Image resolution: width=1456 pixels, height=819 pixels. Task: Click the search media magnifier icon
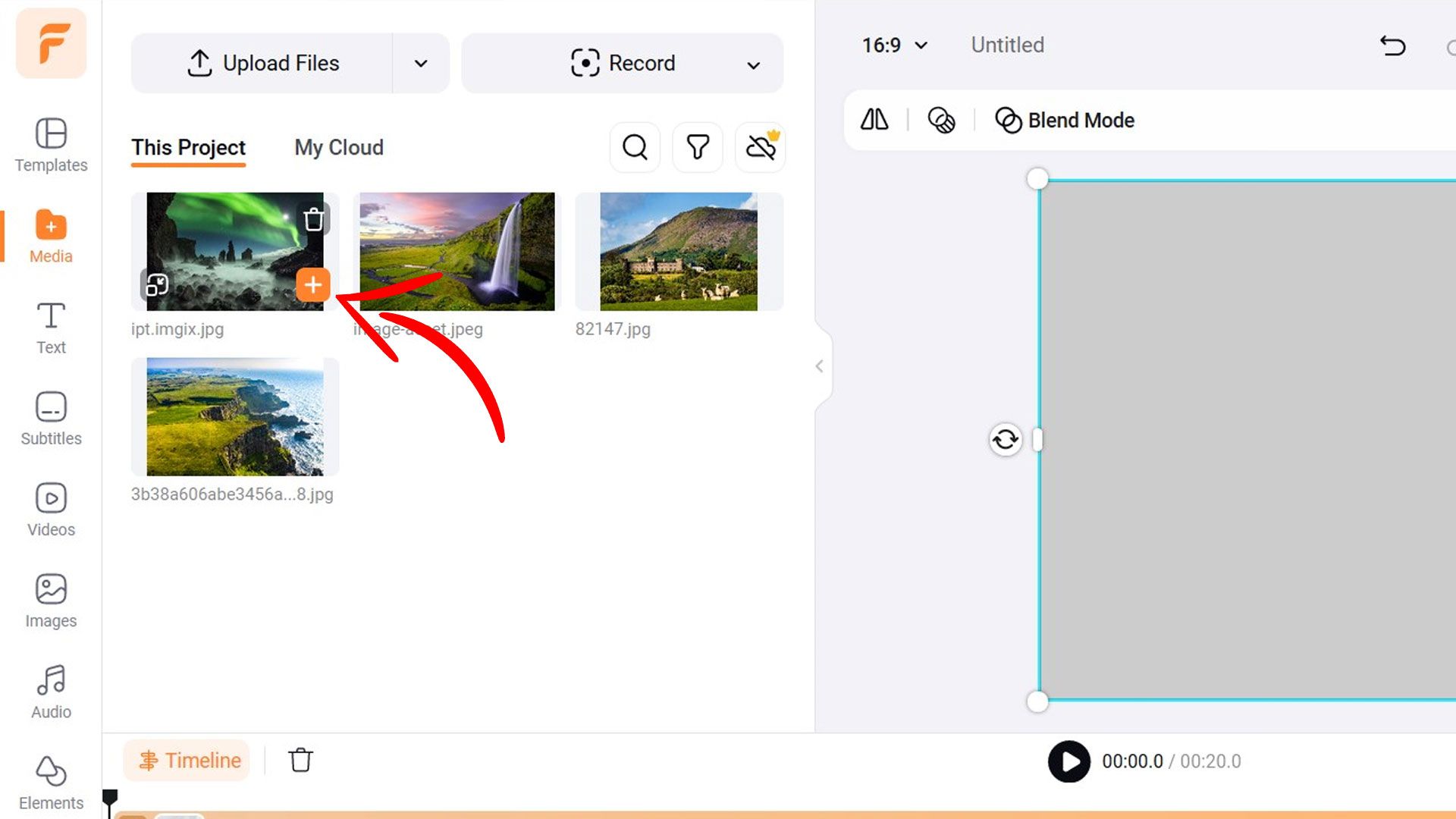tap(635, 147)
